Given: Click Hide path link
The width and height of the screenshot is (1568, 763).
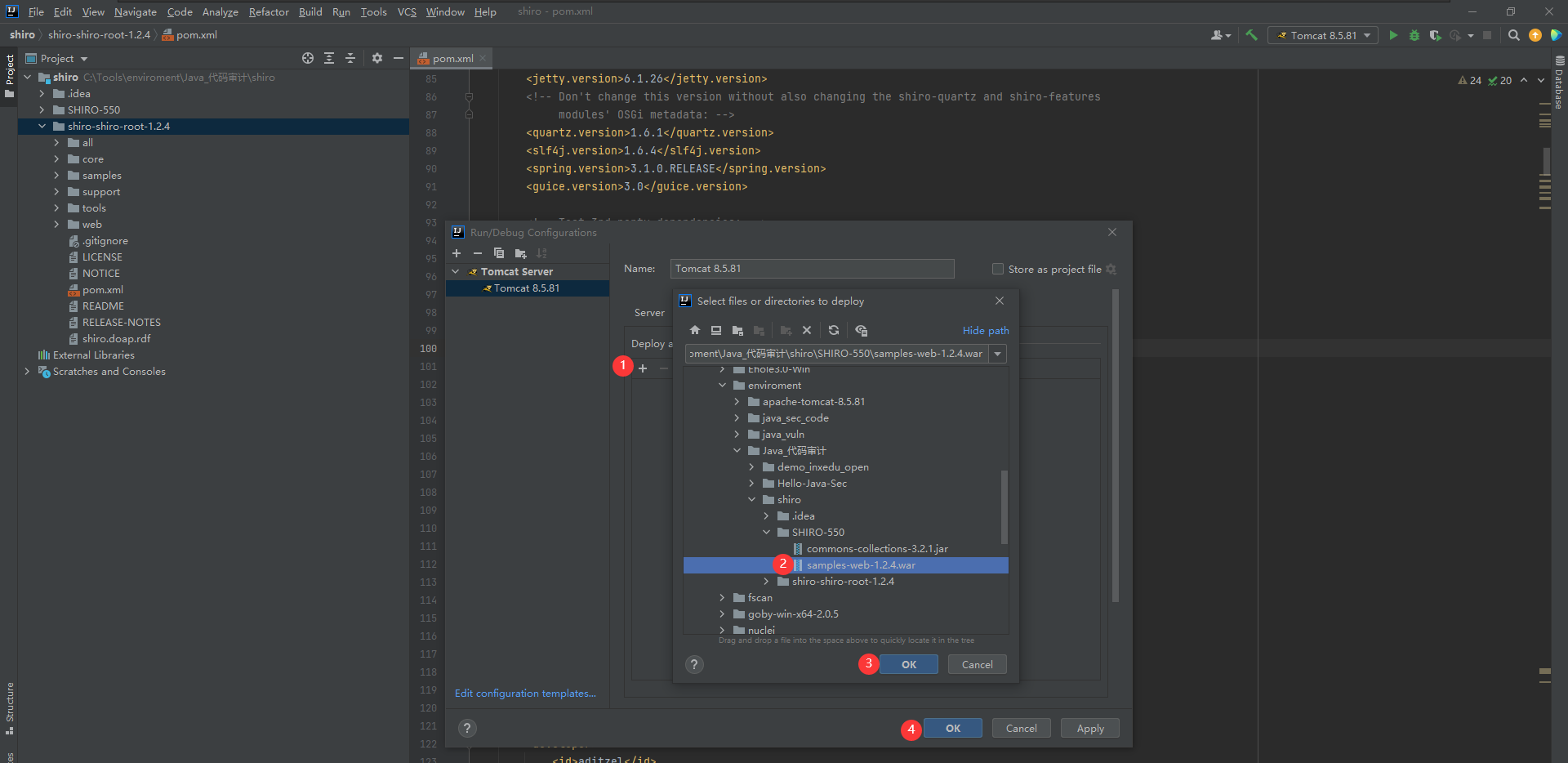Looking at the screenshot, I should pyautogui.click(x=986, y=330).
